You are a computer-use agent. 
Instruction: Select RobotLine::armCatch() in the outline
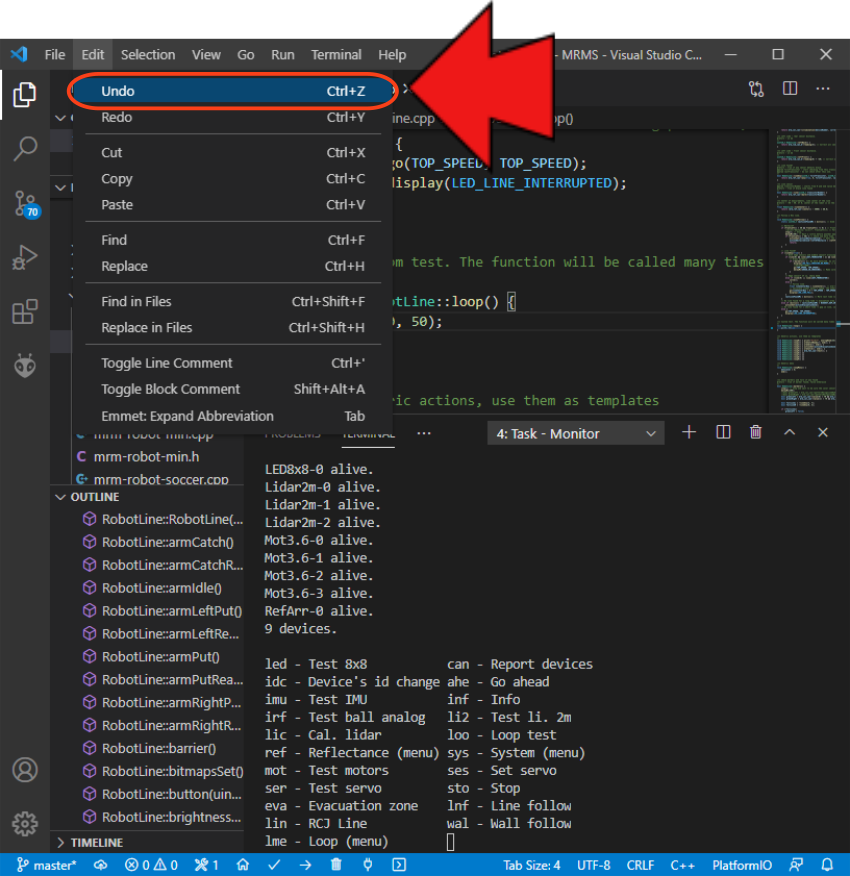coord(167,542)
